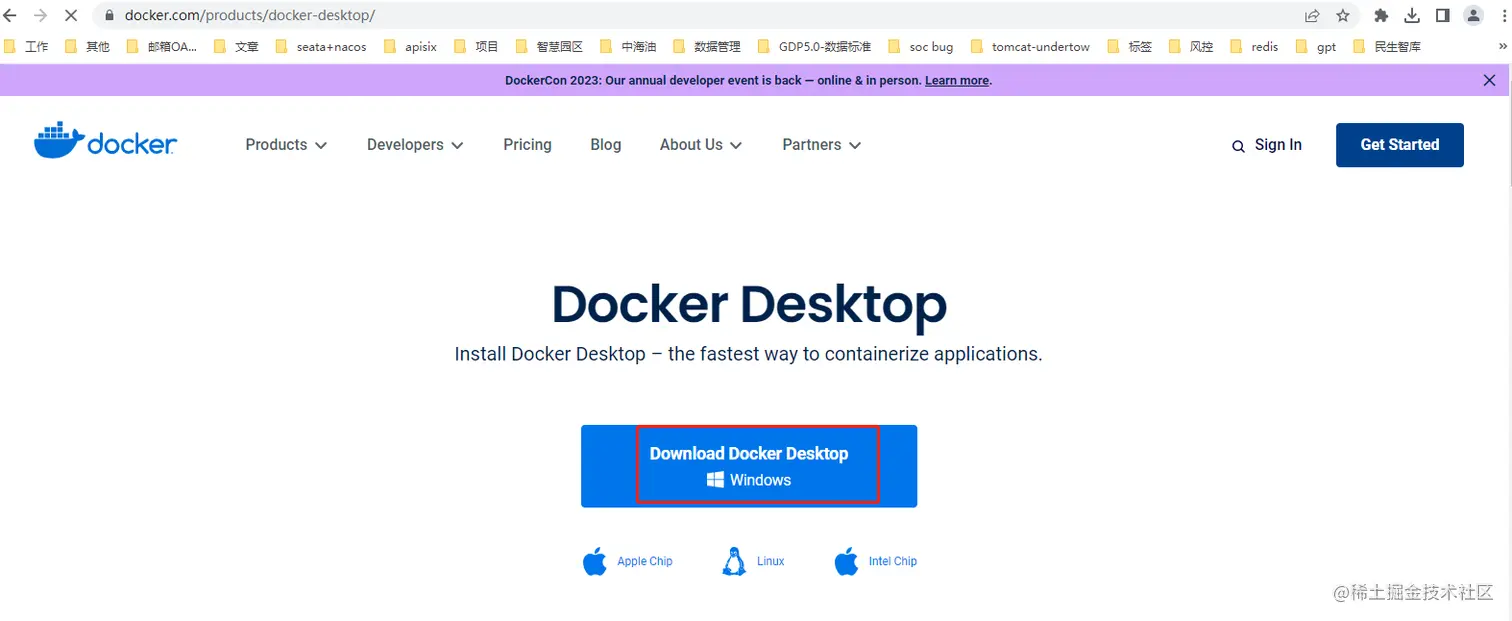This screenshot has height=621, width=1512.
Task: Open the browser downloads icon
Action: [x=1412, y=16]
